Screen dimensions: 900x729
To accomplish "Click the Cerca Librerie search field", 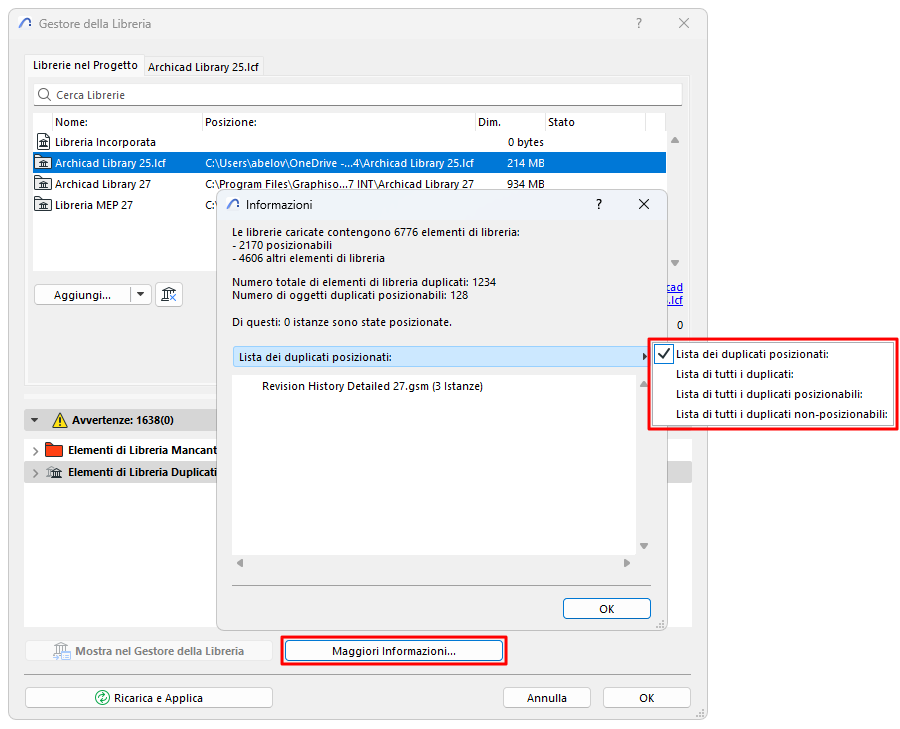I will tap(358, 95).
